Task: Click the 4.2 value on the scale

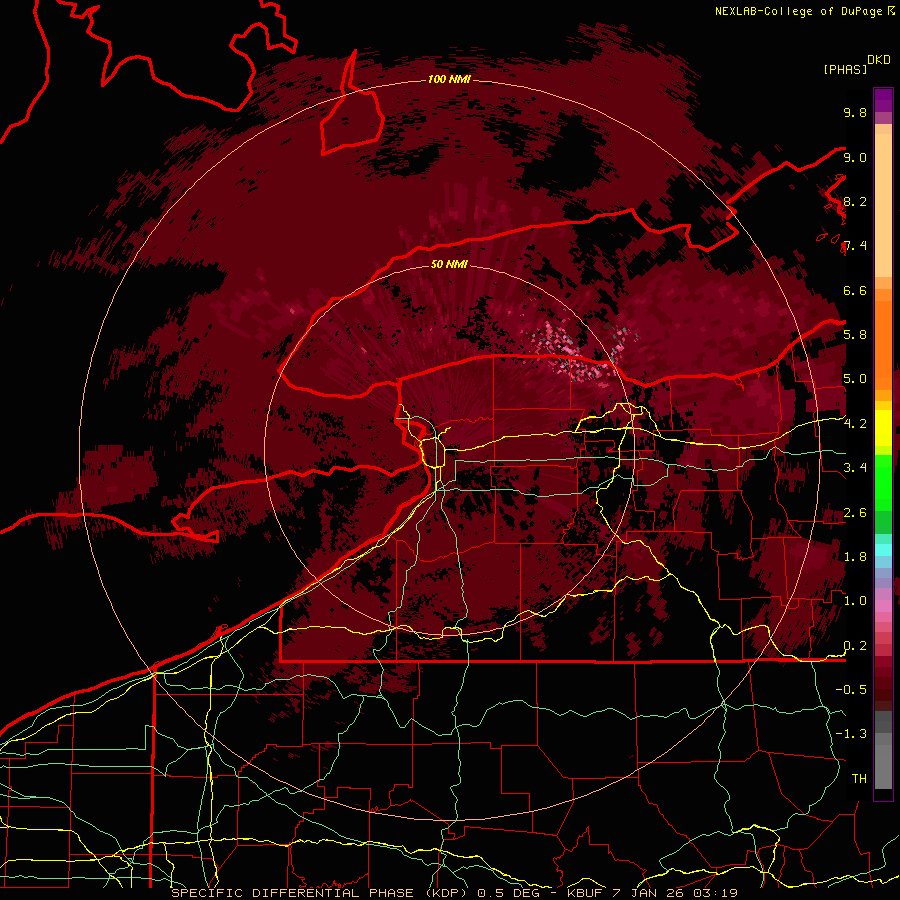Action: tap(855, 424)
